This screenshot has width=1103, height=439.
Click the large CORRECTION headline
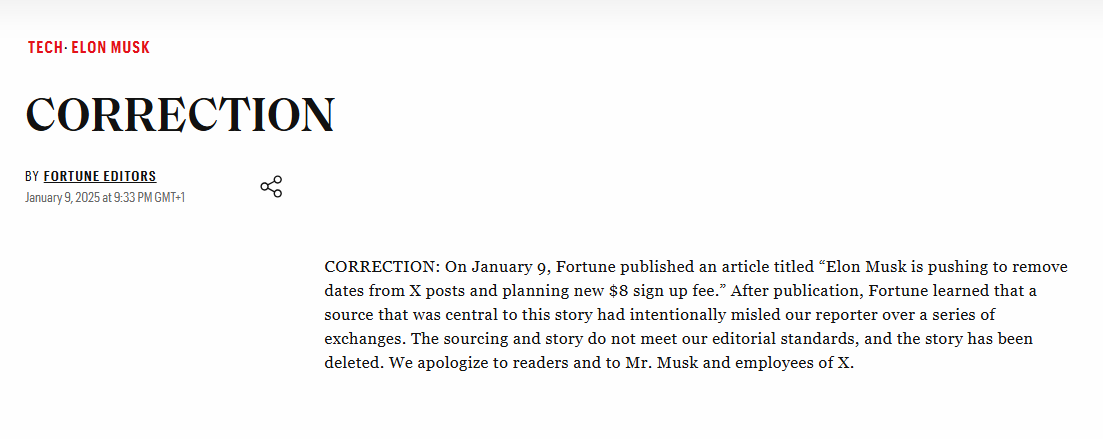[x=180, y=114]
